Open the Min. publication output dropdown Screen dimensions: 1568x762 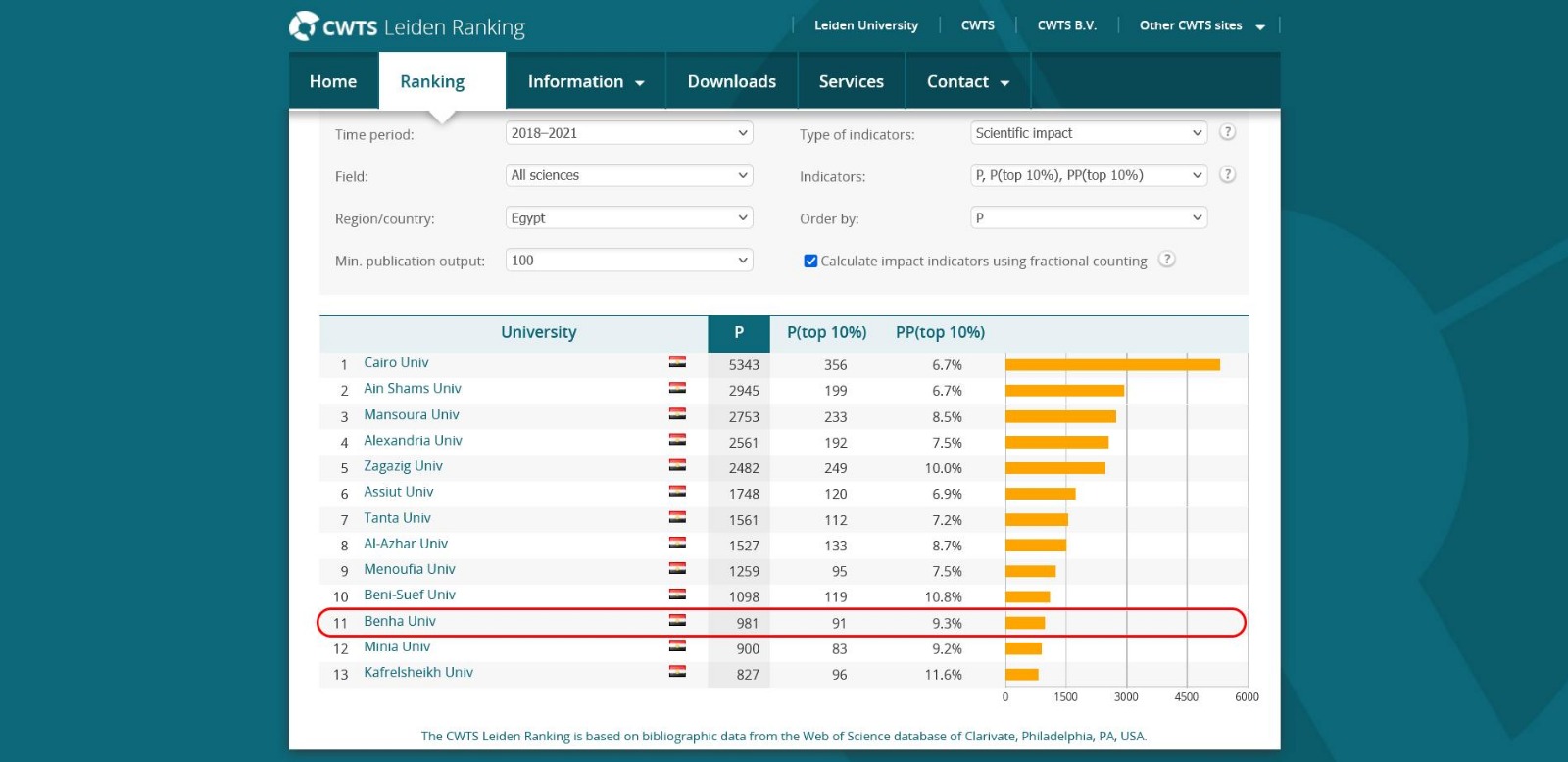click(x=629, y=261)
